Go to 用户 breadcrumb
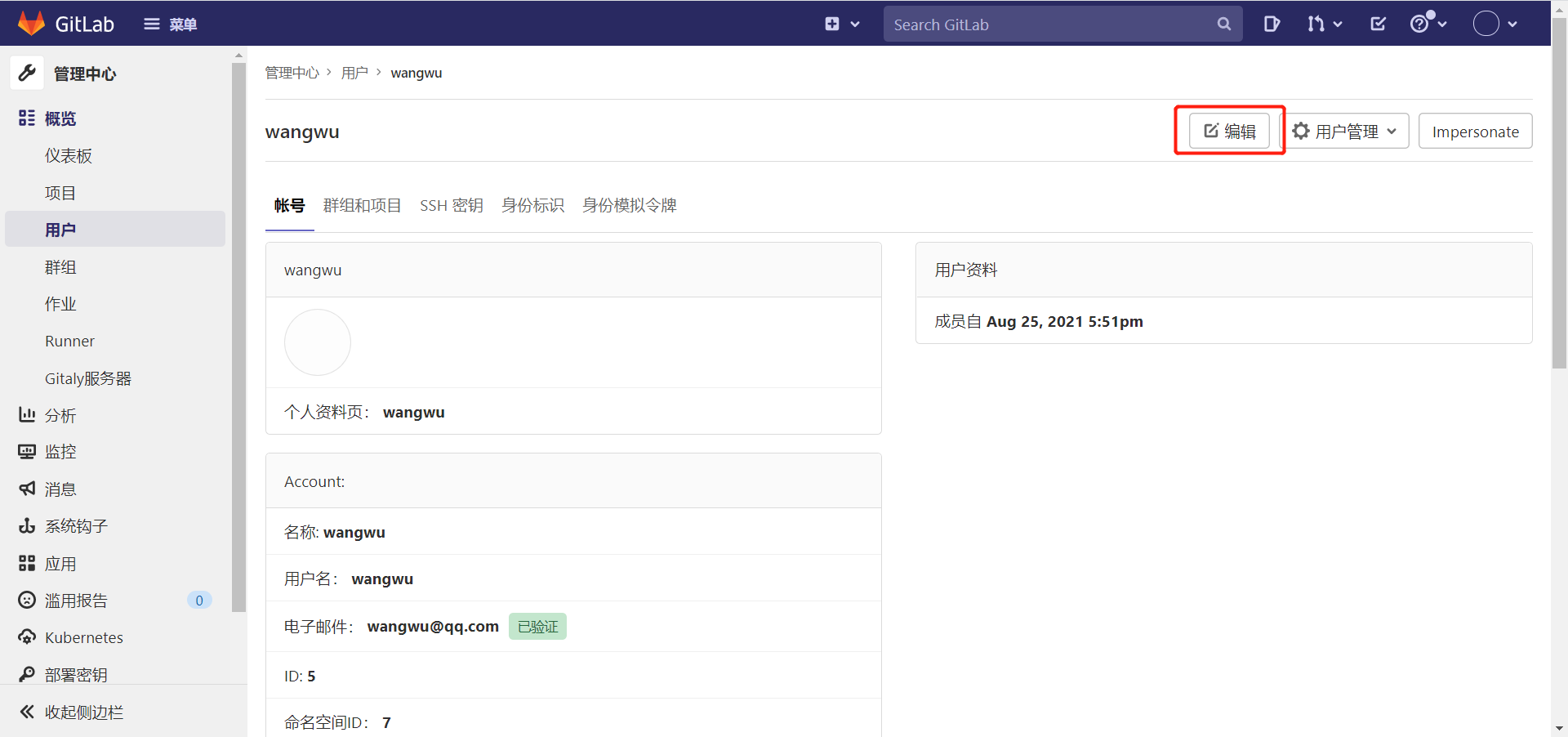Screen dimensions: 1568x737 [354, 73]
